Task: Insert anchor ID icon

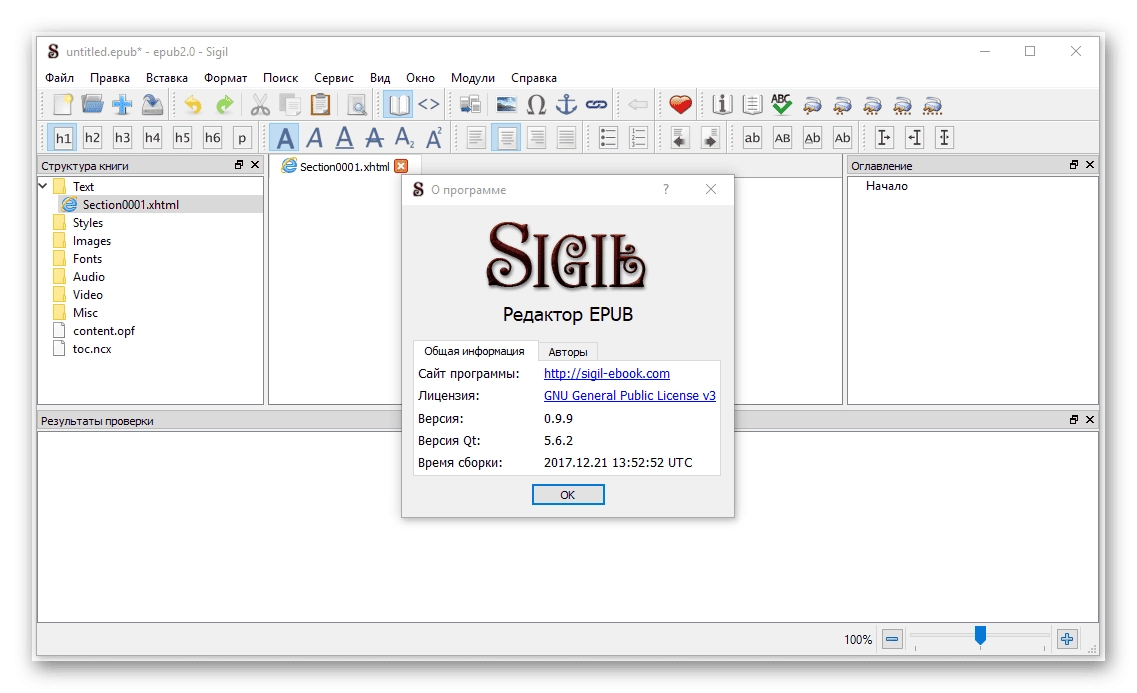Action: click(566, 105)
